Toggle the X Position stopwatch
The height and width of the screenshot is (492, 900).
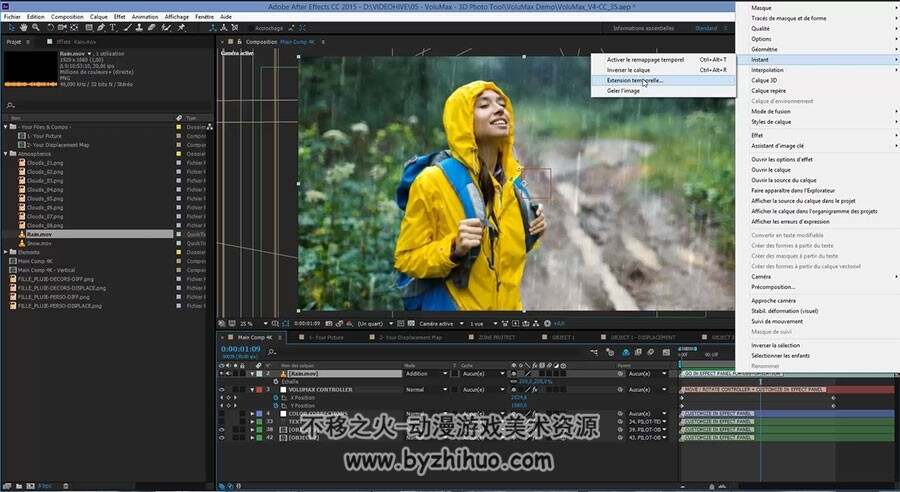click(276, 397)
